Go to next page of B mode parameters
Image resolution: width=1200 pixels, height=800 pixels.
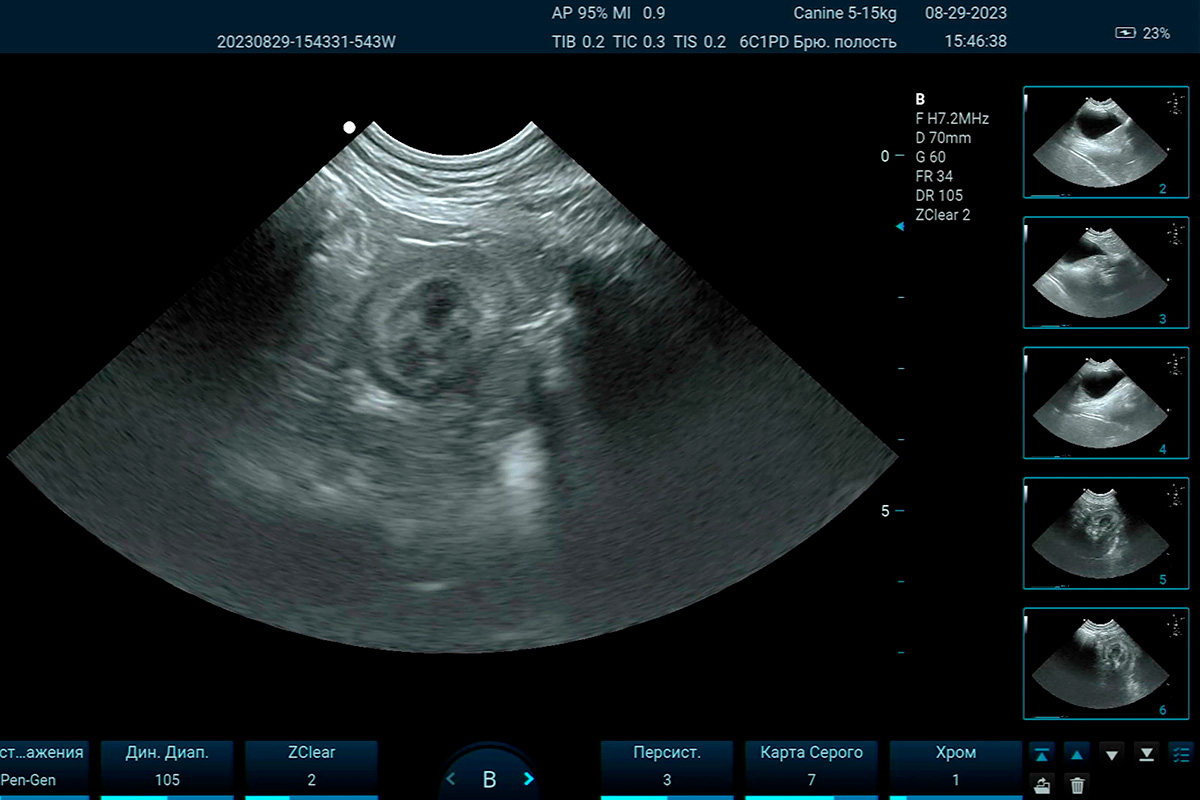pos(529,779)
